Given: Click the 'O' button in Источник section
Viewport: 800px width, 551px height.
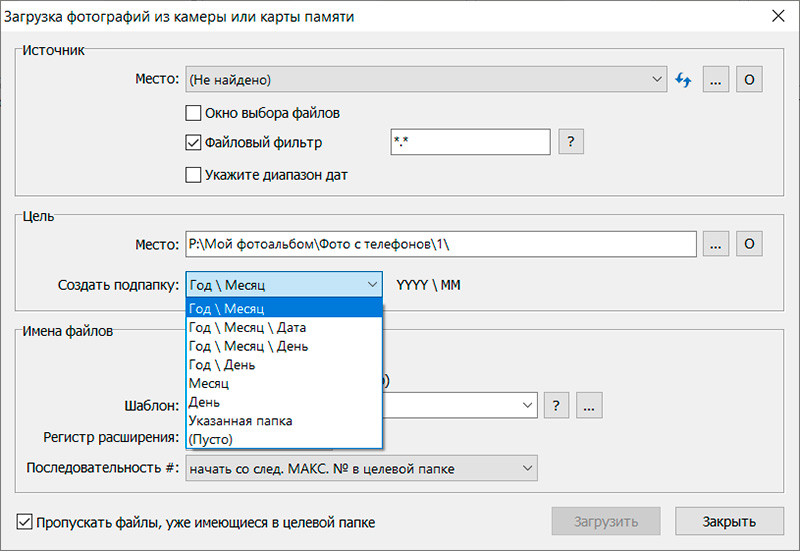Looking at the screenshot, I should (749, 79).
